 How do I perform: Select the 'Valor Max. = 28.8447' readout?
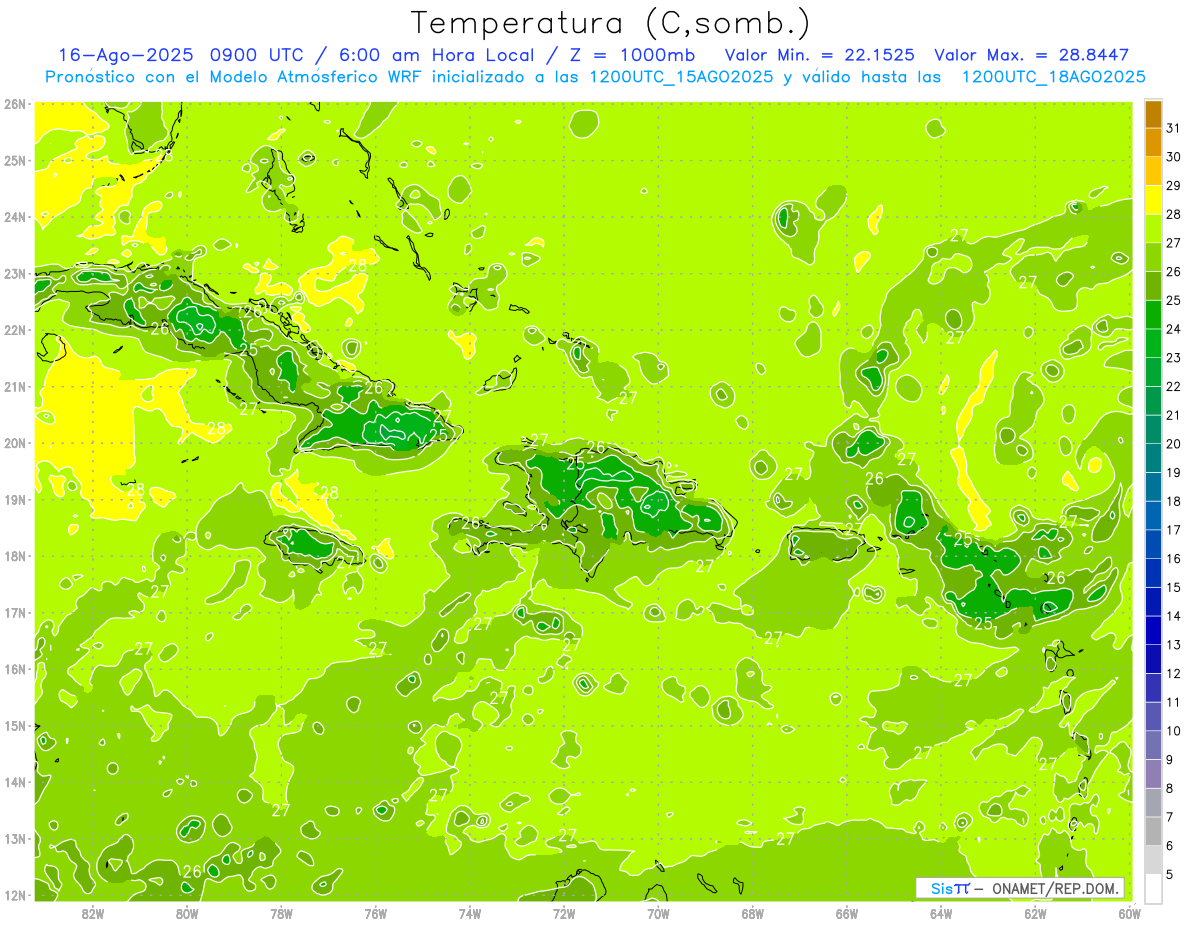click(1031, 55)
